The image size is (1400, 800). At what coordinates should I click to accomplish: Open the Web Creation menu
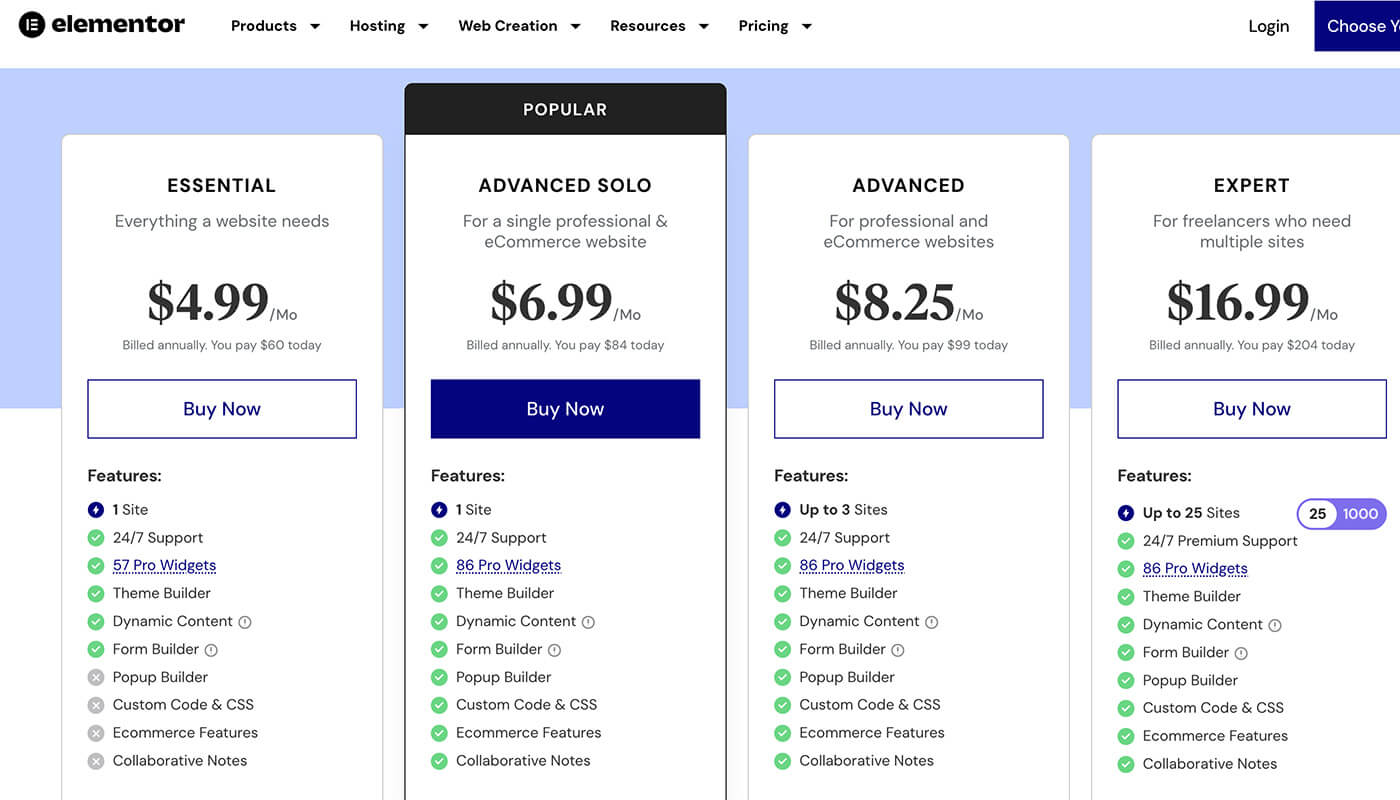coord(508,26)
